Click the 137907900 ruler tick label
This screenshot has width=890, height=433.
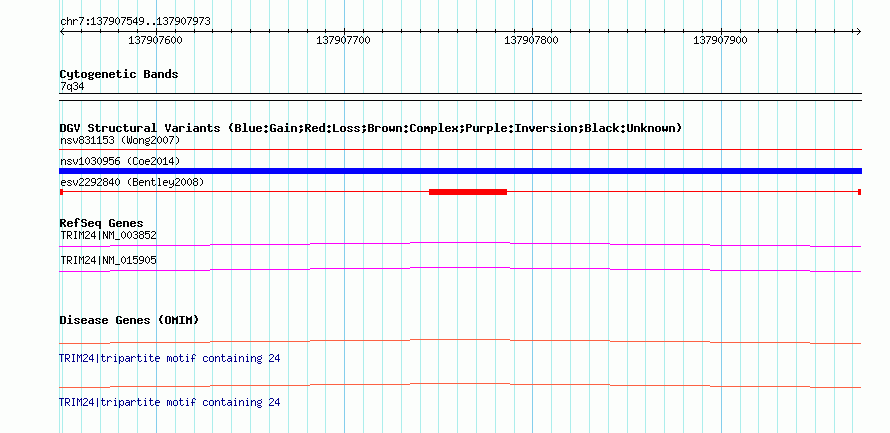pyautogui.click(x=720, y=40)
